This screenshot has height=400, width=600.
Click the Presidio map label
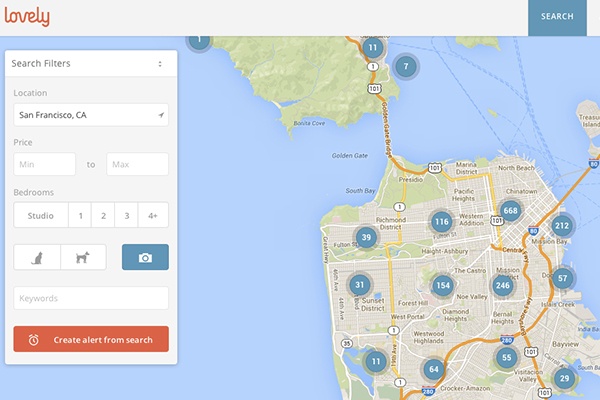coord(411,180)
